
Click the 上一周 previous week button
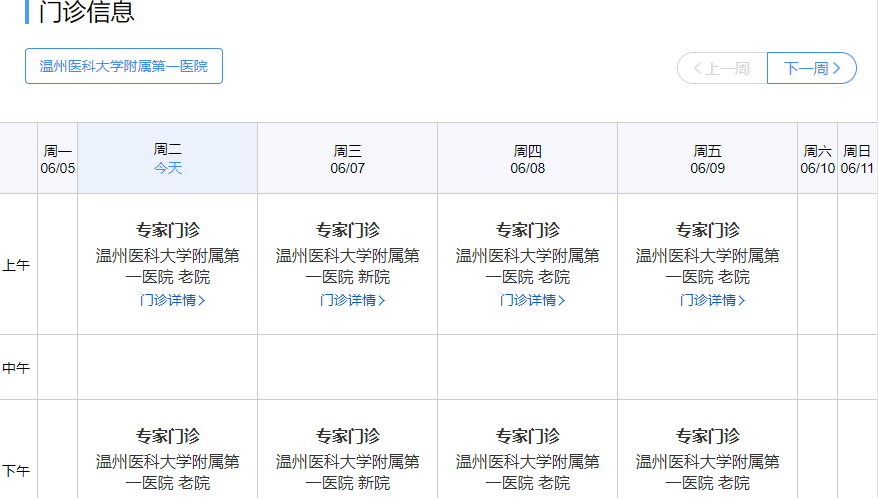[722, 68]
